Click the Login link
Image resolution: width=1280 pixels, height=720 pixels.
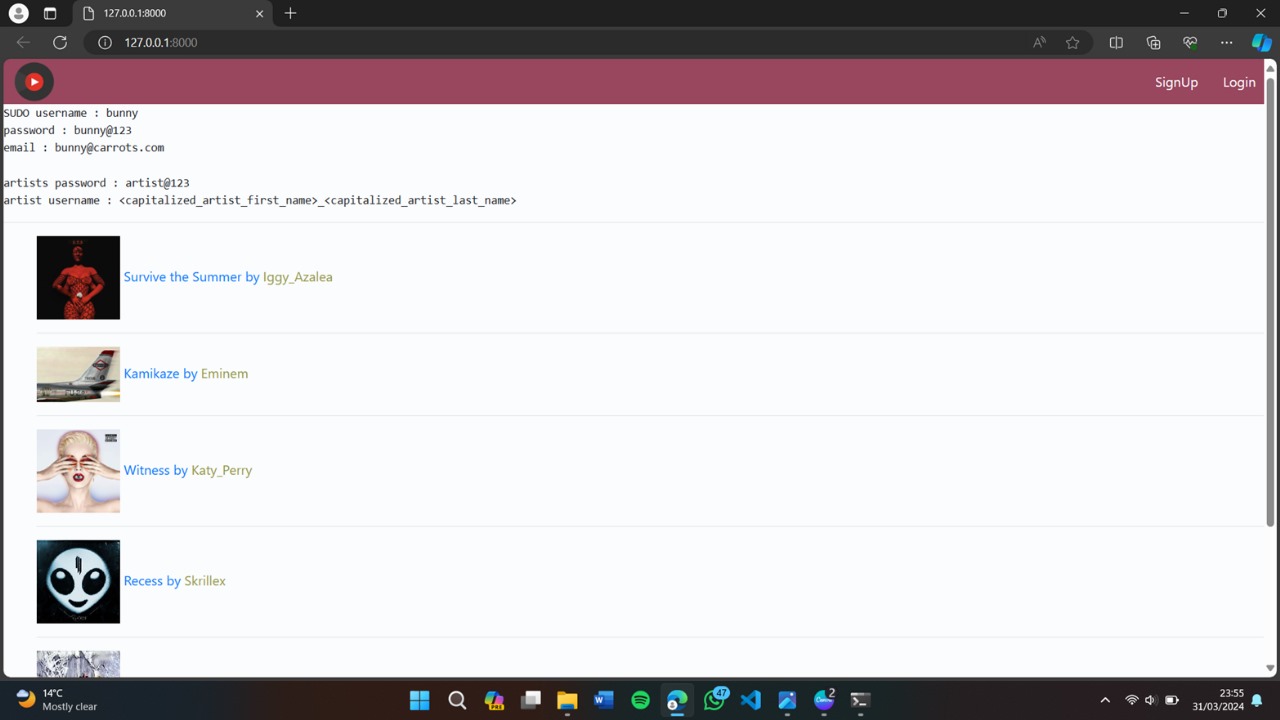(x=1239, y=82)
